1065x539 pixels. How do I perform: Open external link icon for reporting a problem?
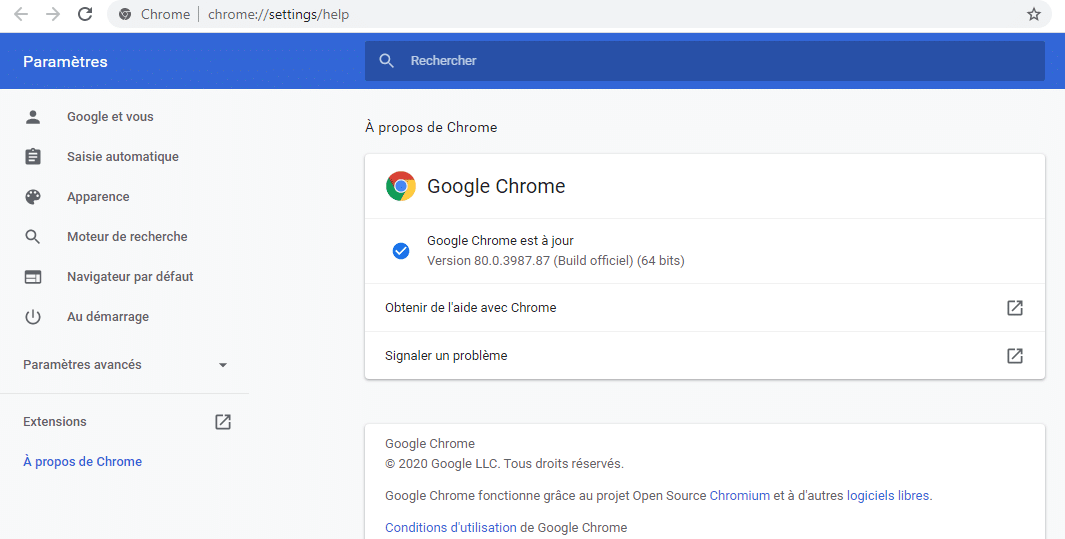[x=1015, y=356]
